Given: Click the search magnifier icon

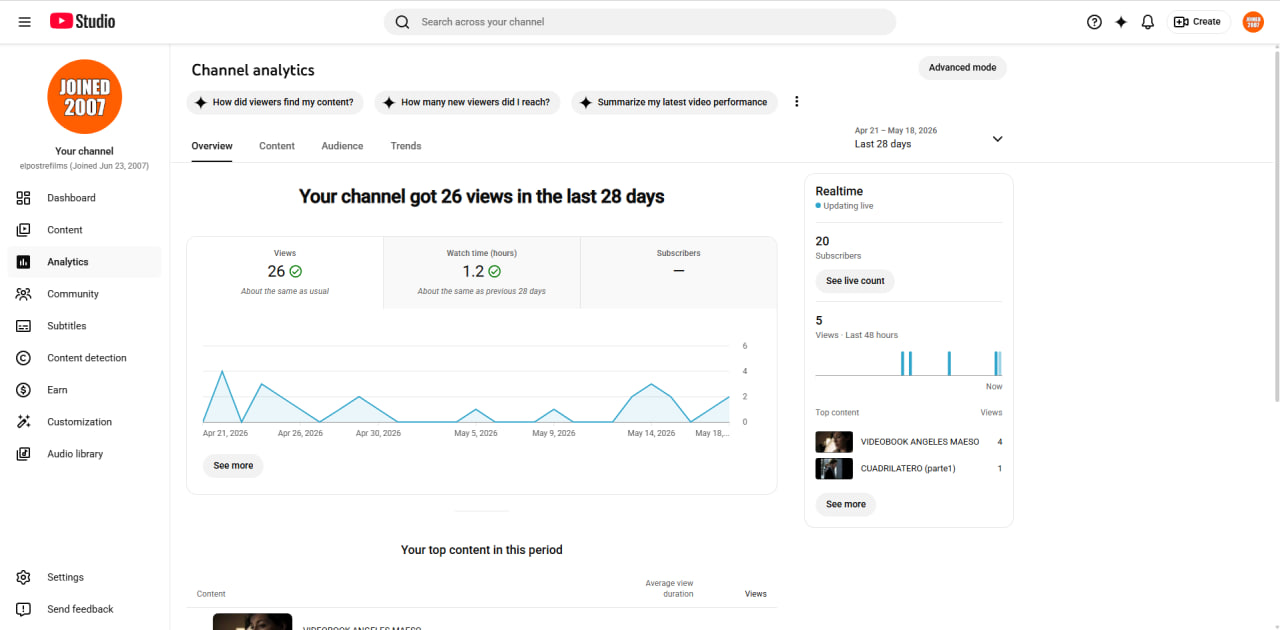Looking at the screenshot, I should tap(402, 22).
